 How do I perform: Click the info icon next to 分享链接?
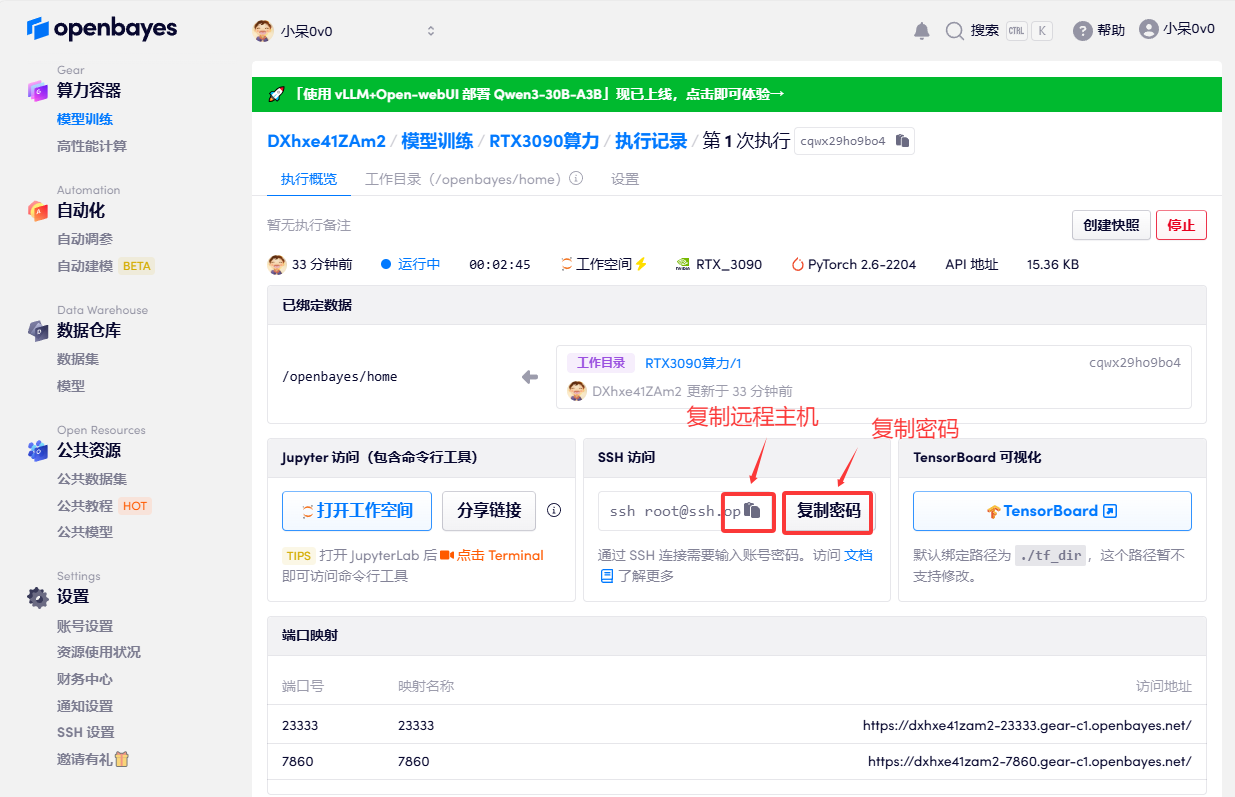554,510
